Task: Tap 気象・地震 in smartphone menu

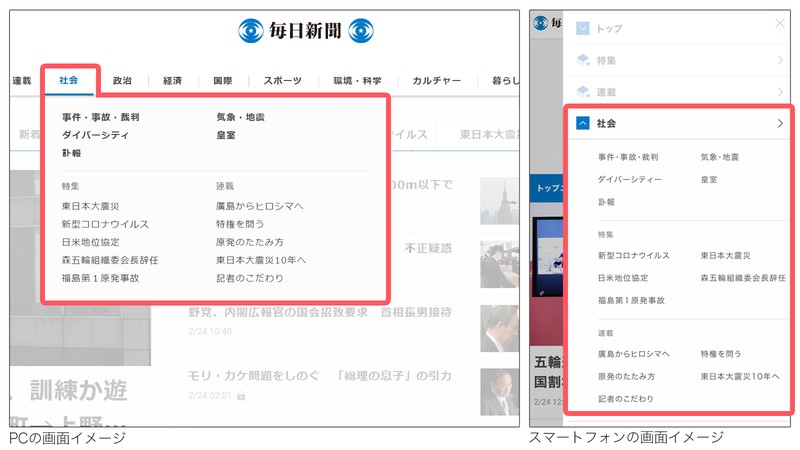Action: pos(719,157)
